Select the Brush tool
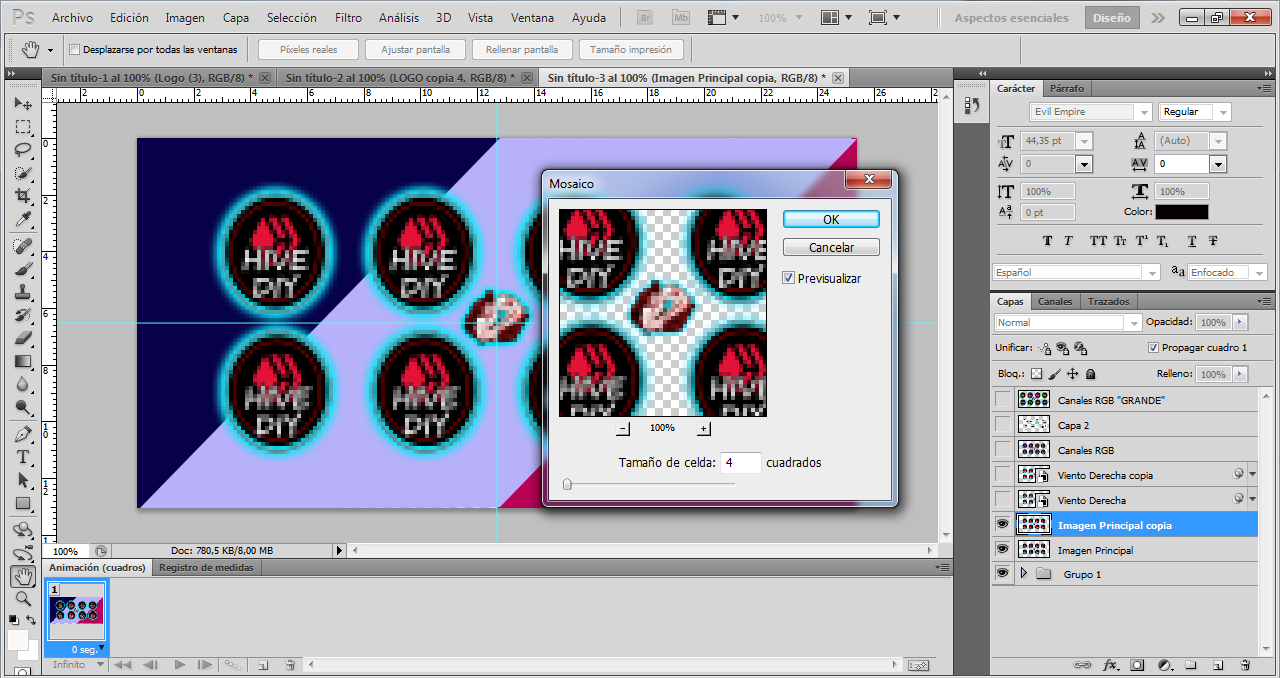This screenshot has height=678, width=1280. 23,269
